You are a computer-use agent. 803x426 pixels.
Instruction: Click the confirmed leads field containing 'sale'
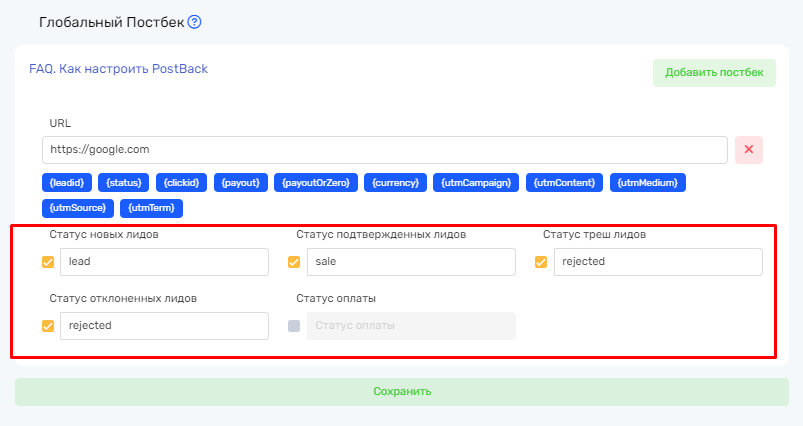(410, 262)
